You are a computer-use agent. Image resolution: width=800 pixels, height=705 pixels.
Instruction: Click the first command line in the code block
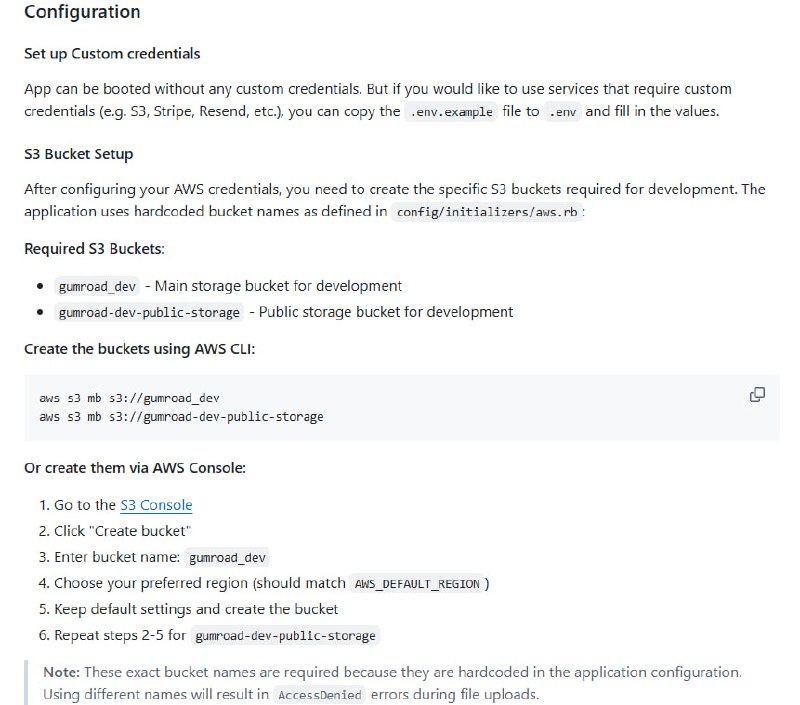coord(129,398)
